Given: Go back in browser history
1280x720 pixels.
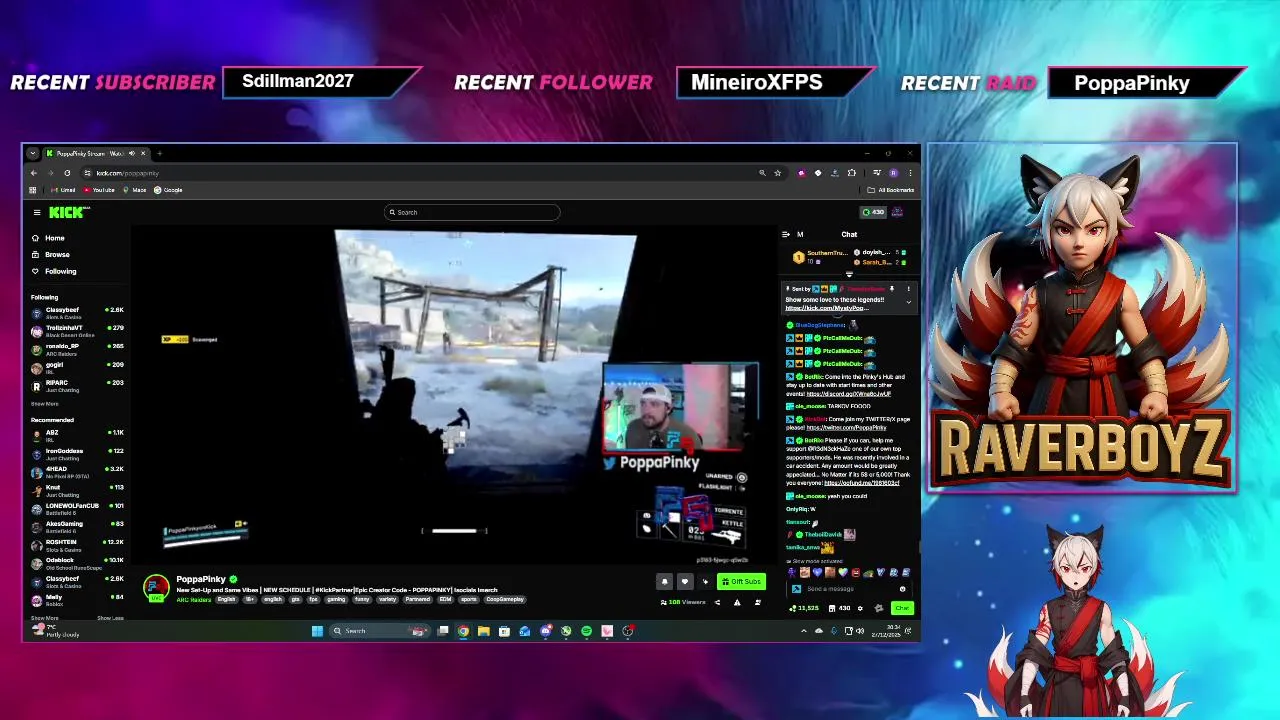Looking at the screenshot, I should coord(34,173).
